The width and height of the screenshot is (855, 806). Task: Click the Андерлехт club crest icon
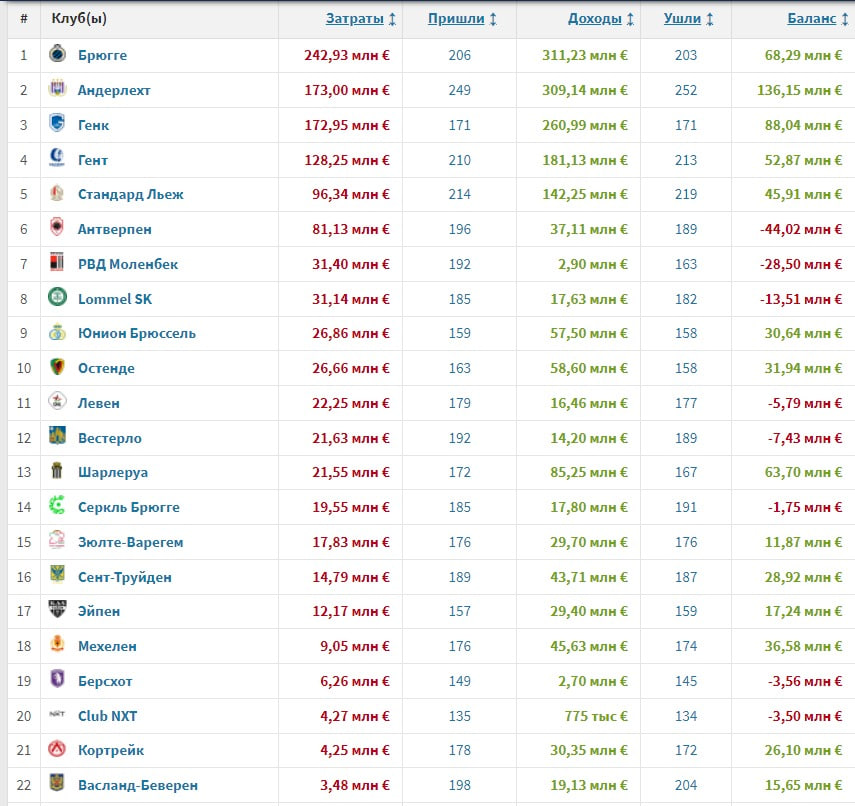pos(57,88)
